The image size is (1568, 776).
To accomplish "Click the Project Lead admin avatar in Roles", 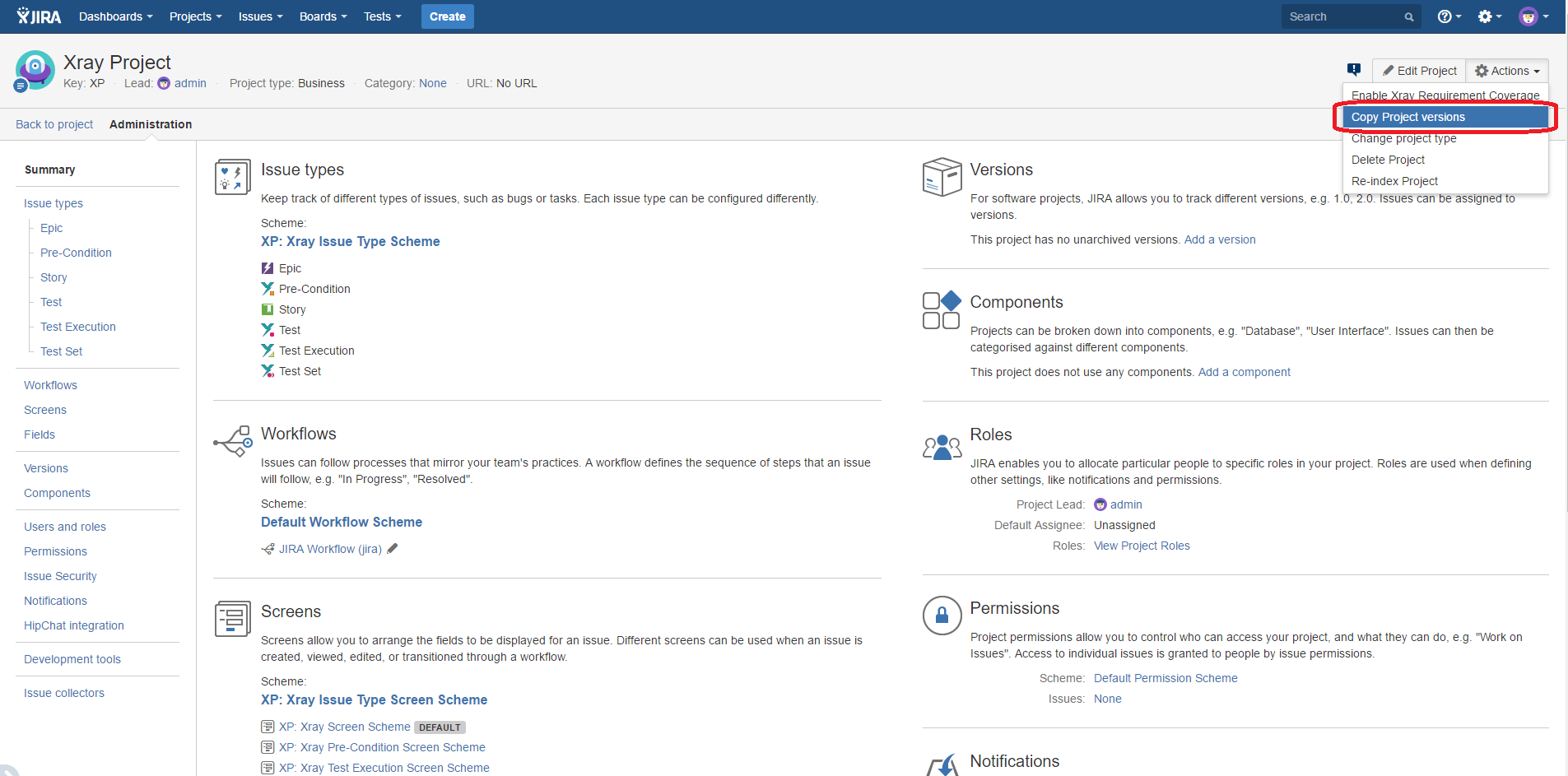I will [1100, 504].
